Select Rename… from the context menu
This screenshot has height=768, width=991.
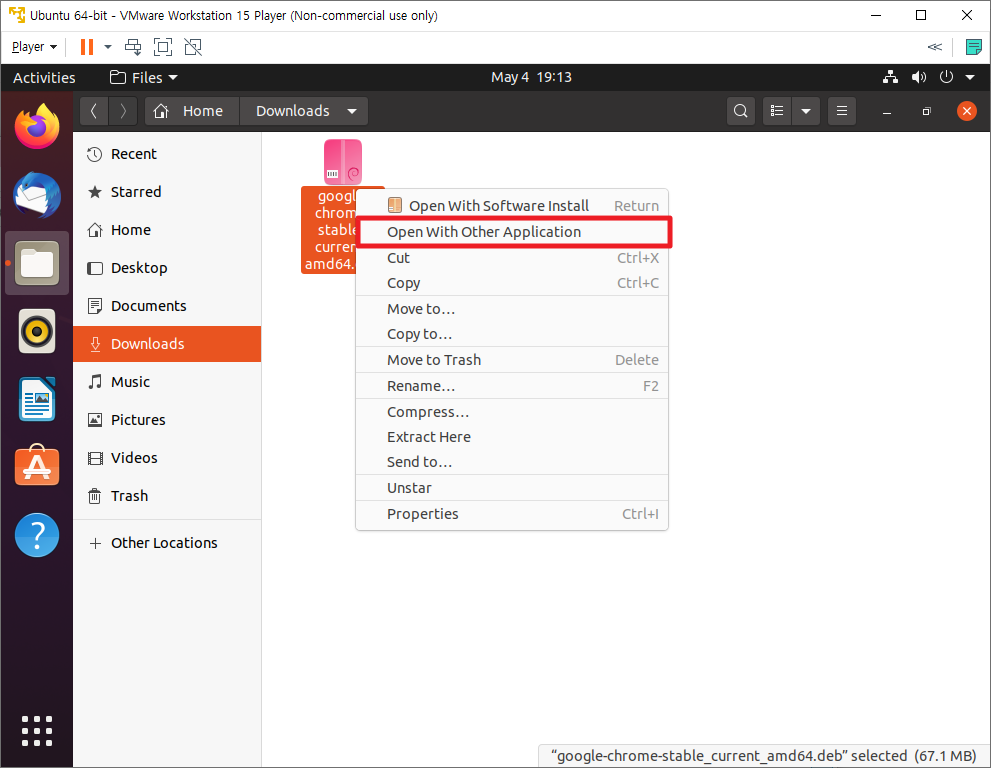pyautogui.click(x=512, y=386)
